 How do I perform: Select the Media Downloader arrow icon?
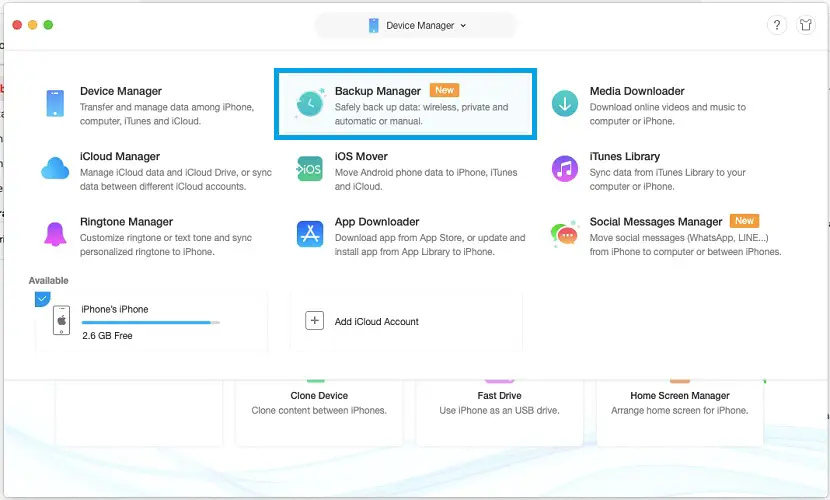565,104
